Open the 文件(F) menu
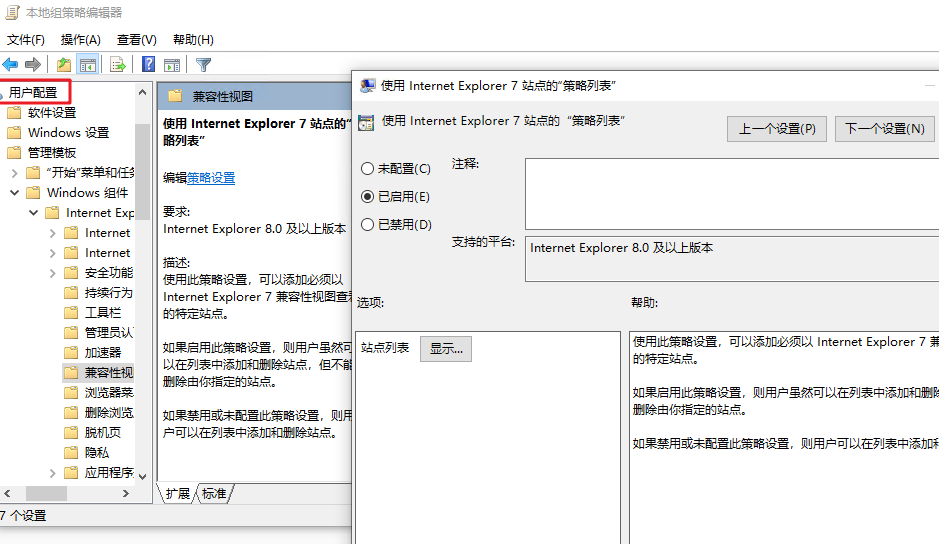 [x=26, y=40]
